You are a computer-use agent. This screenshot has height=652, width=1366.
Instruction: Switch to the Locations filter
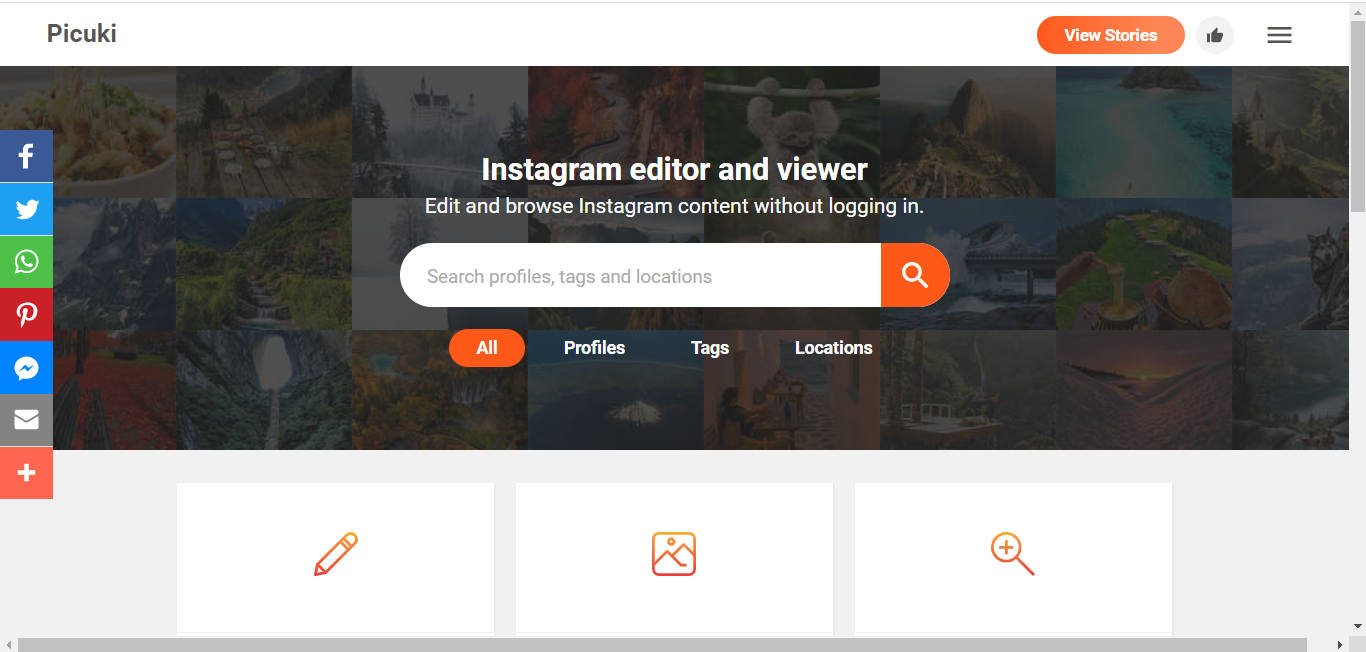point(834,348)
